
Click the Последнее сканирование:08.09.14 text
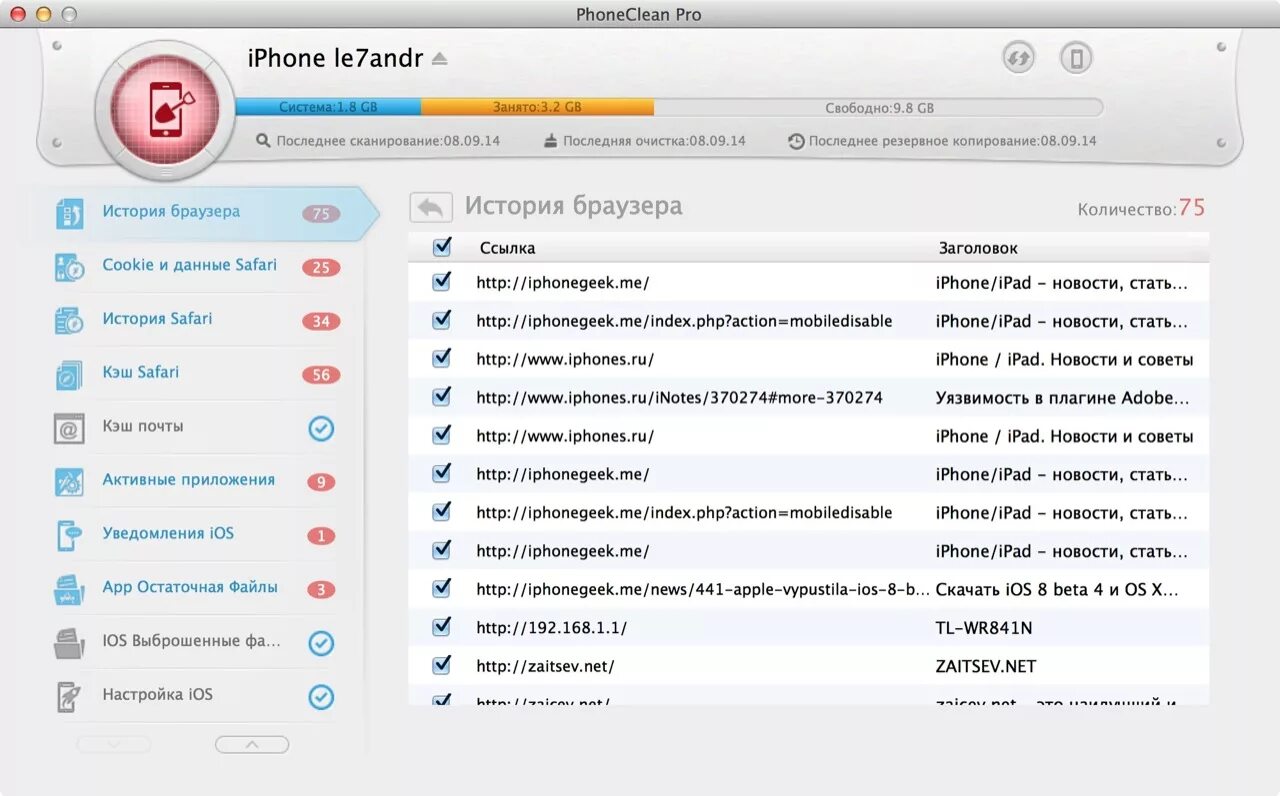pos(388,141)
